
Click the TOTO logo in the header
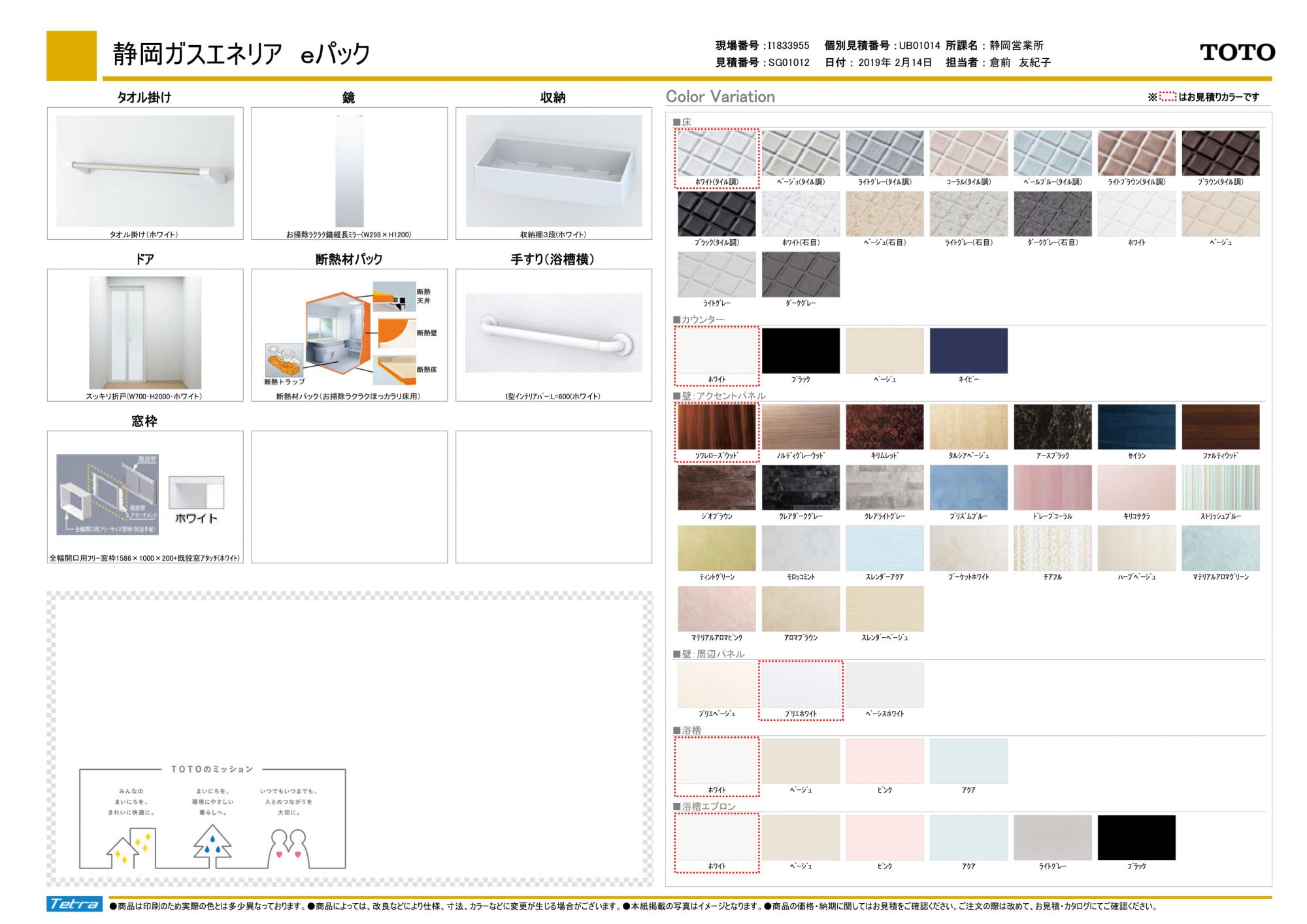[1237, 52]
